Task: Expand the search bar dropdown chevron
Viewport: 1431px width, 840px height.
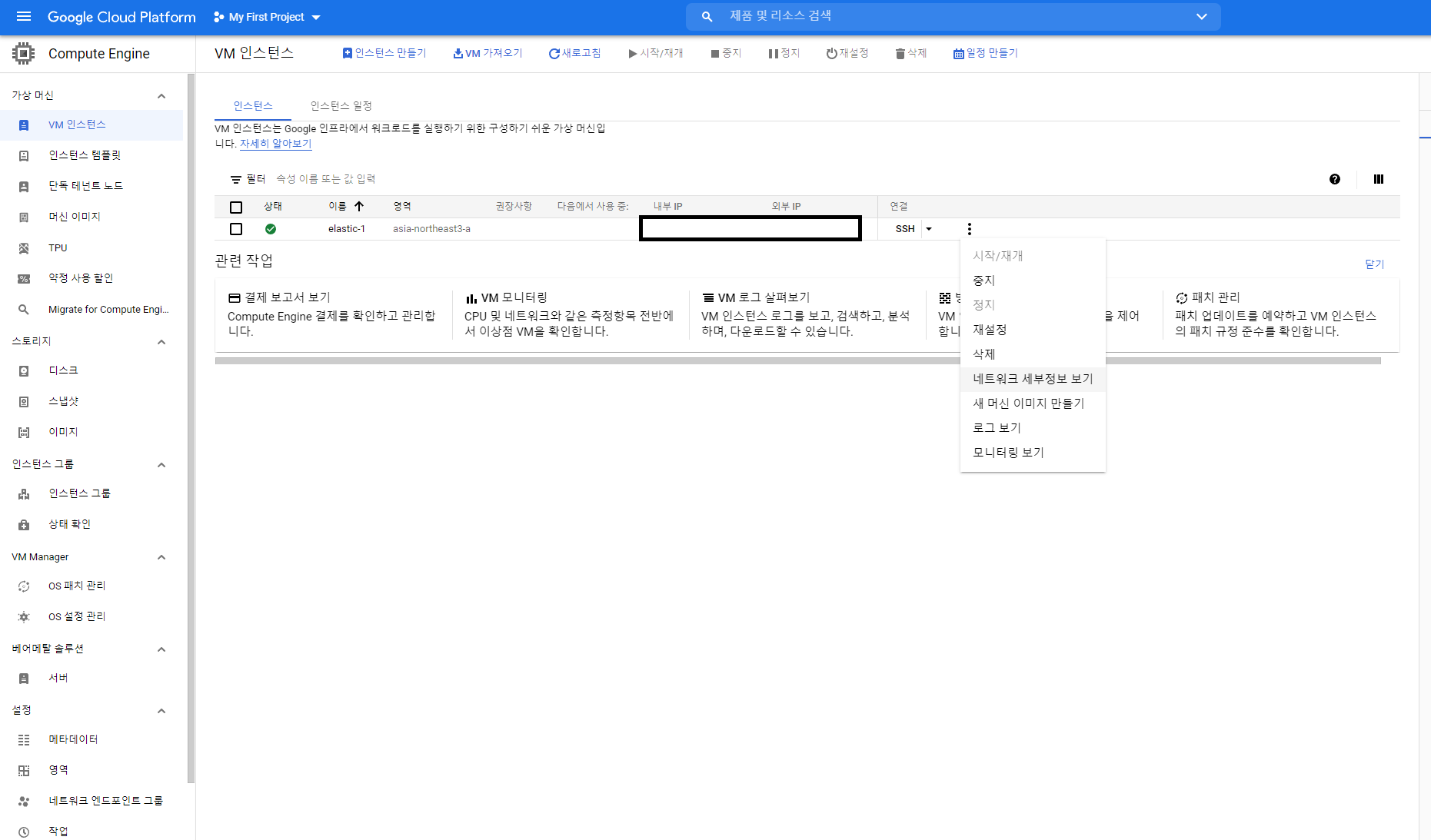Action: 1202,17
